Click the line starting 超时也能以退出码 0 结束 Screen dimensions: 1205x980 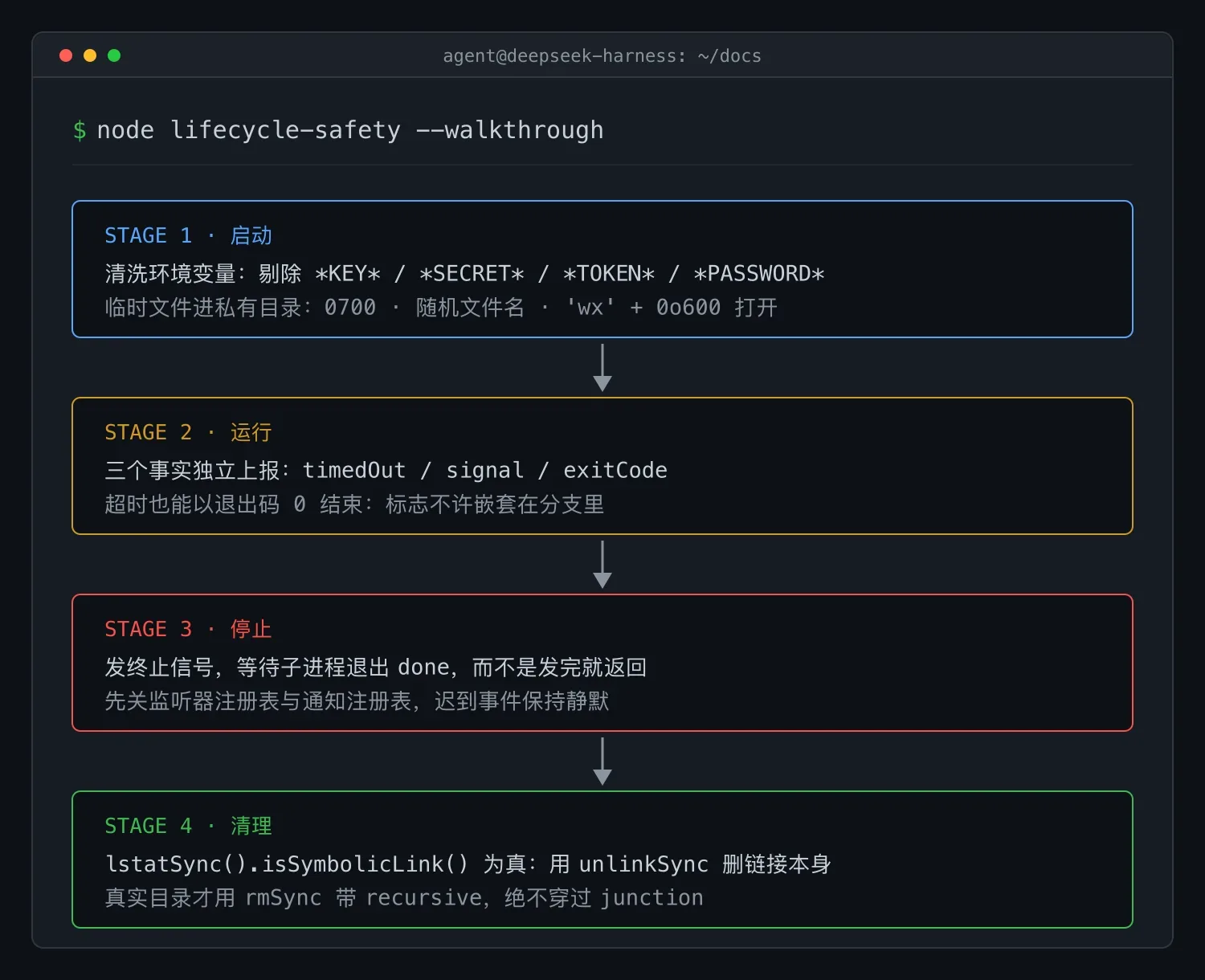click(x=354, y=504)
